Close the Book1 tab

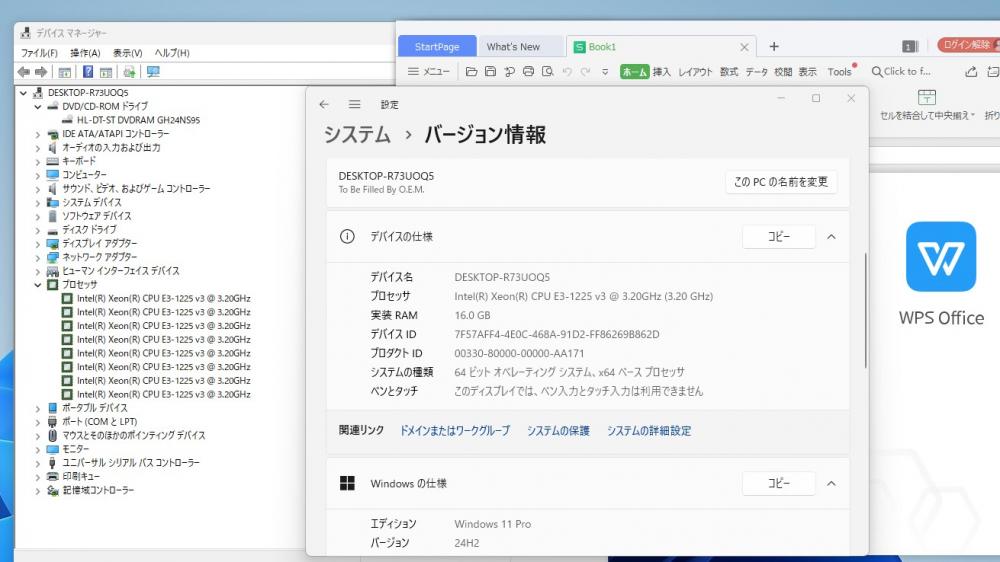(x=744, y=47)
